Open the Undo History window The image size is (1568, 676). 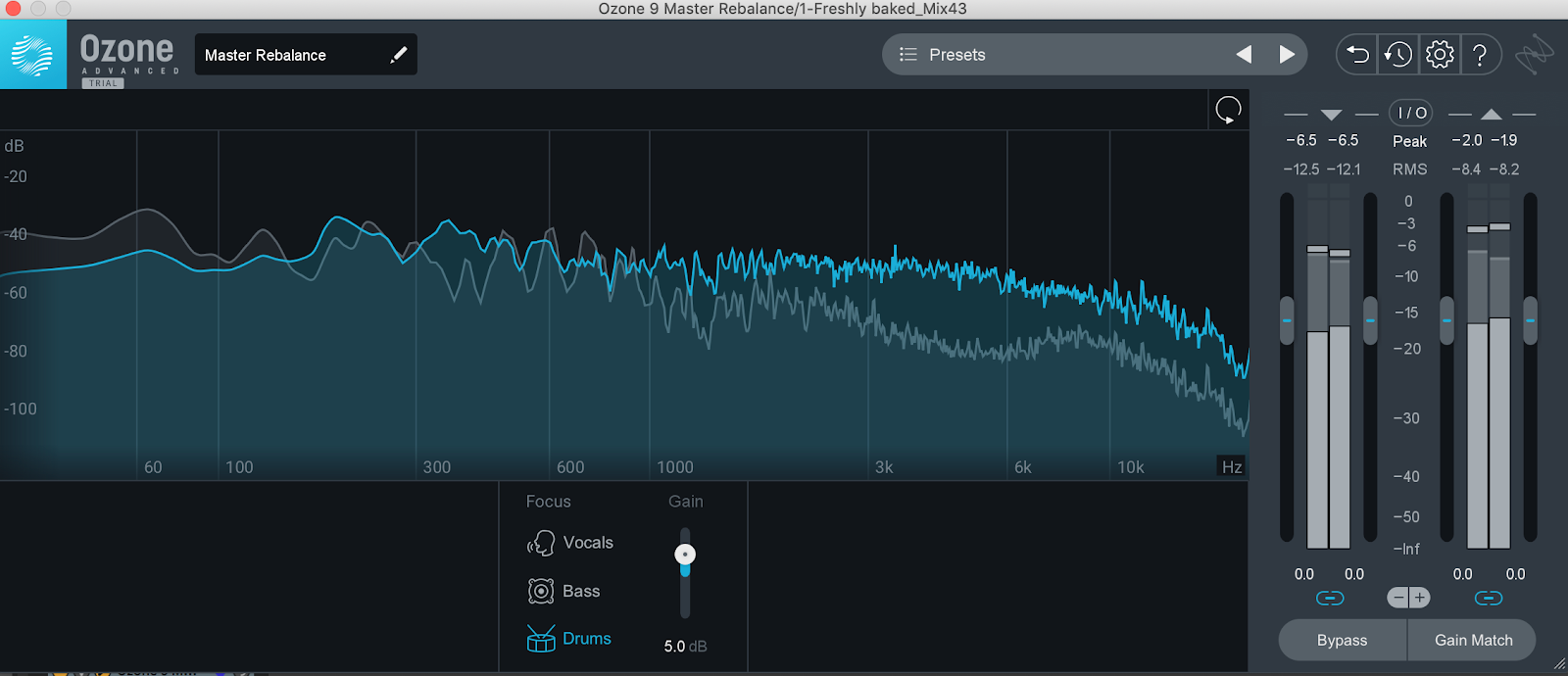[1398, 54]
